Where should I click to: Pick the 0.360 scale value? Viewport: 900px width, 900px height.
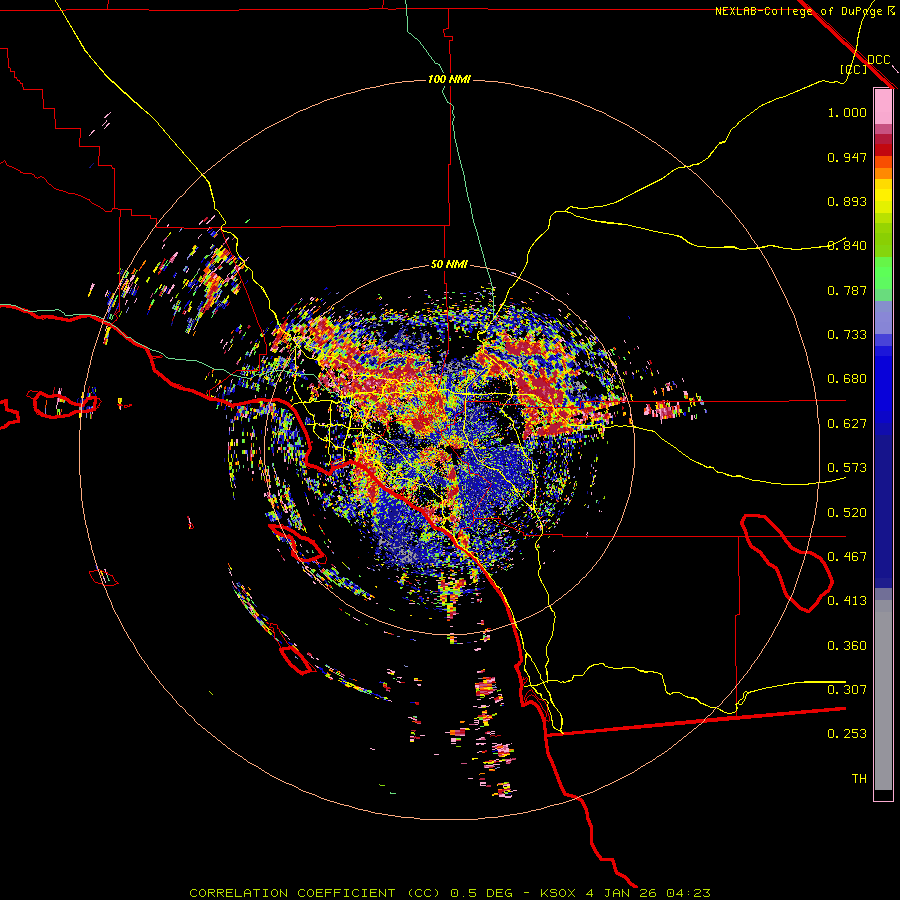tap(847, 646)
